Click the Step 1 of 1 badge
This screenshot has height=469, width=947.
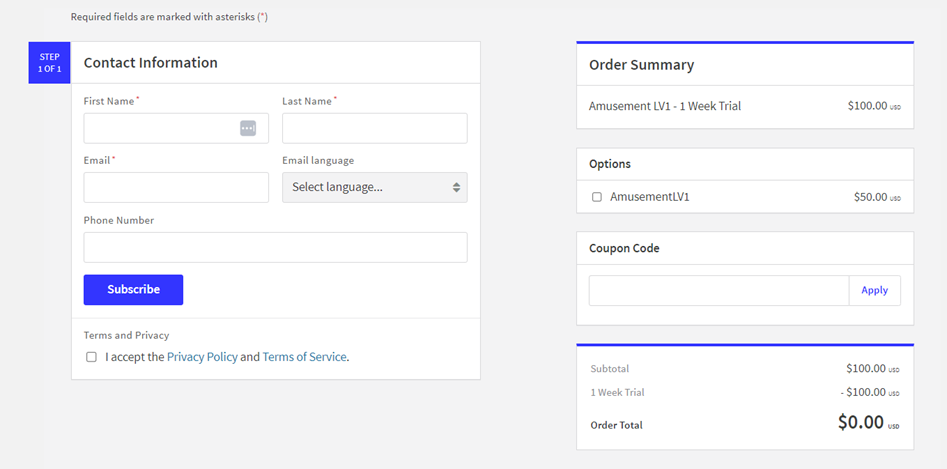pyautogui.click(x=49, y=62)
